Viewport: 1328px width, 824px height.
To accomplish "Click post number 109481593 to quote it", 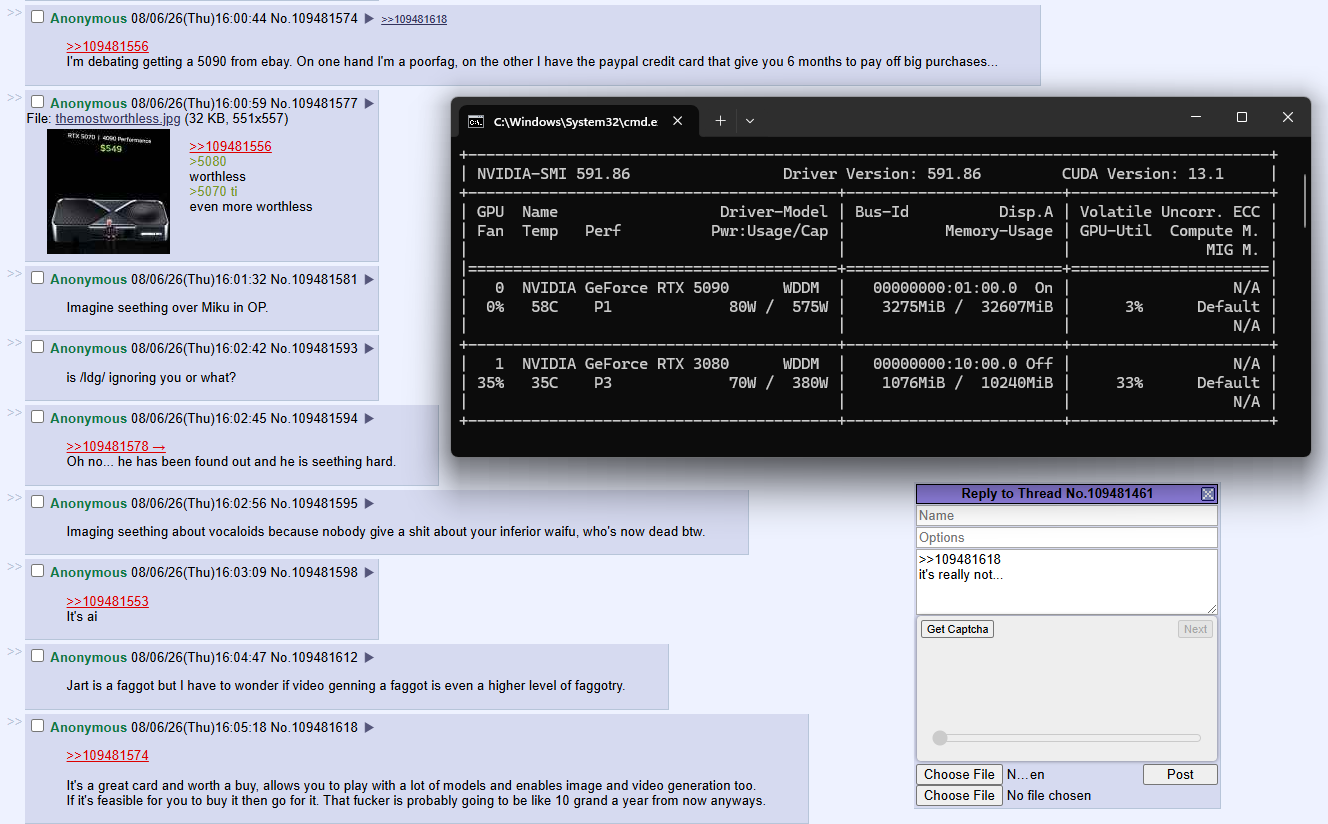I will 324,348.
